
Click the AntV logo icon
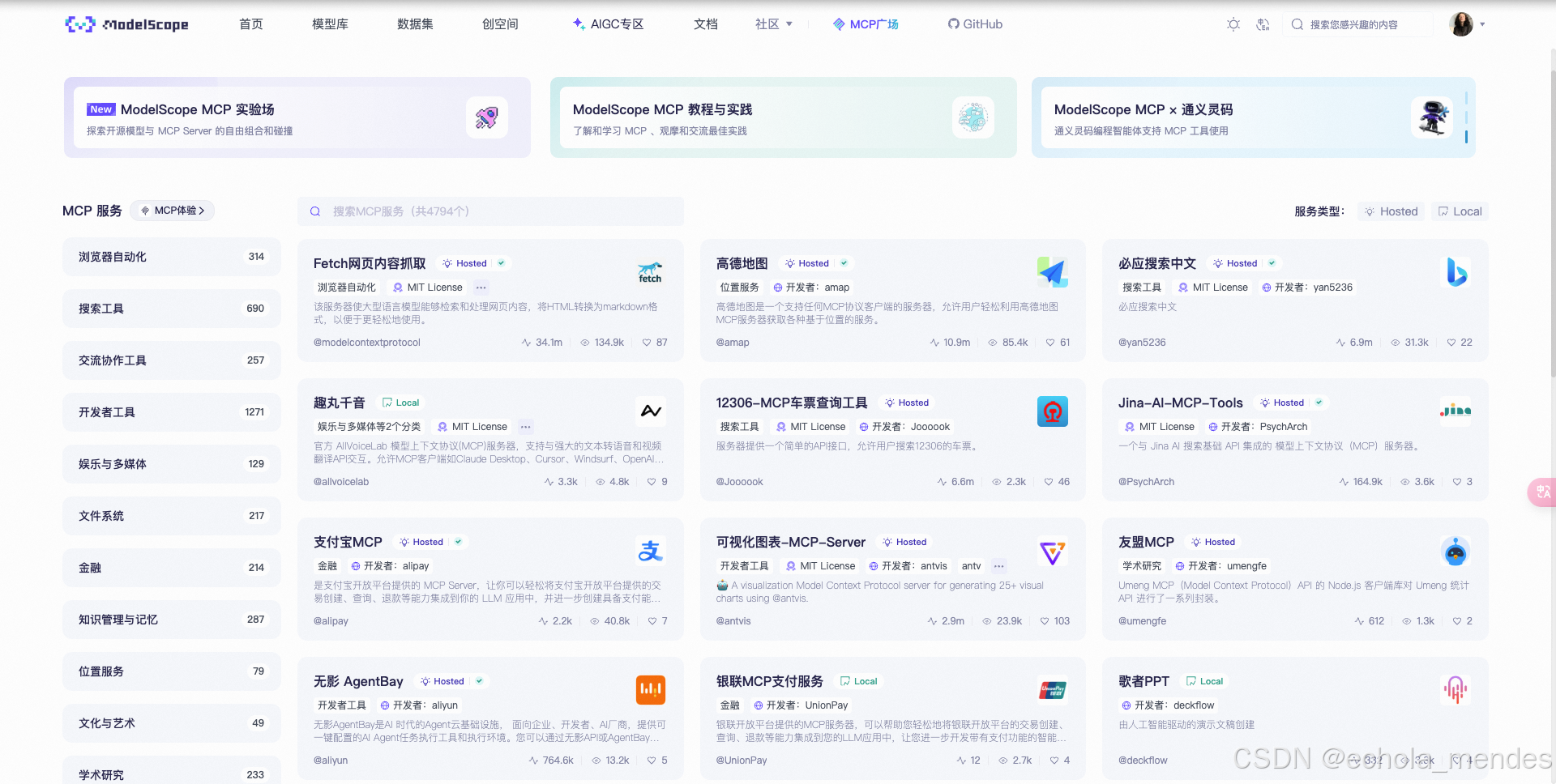(x=1053, y=552)
